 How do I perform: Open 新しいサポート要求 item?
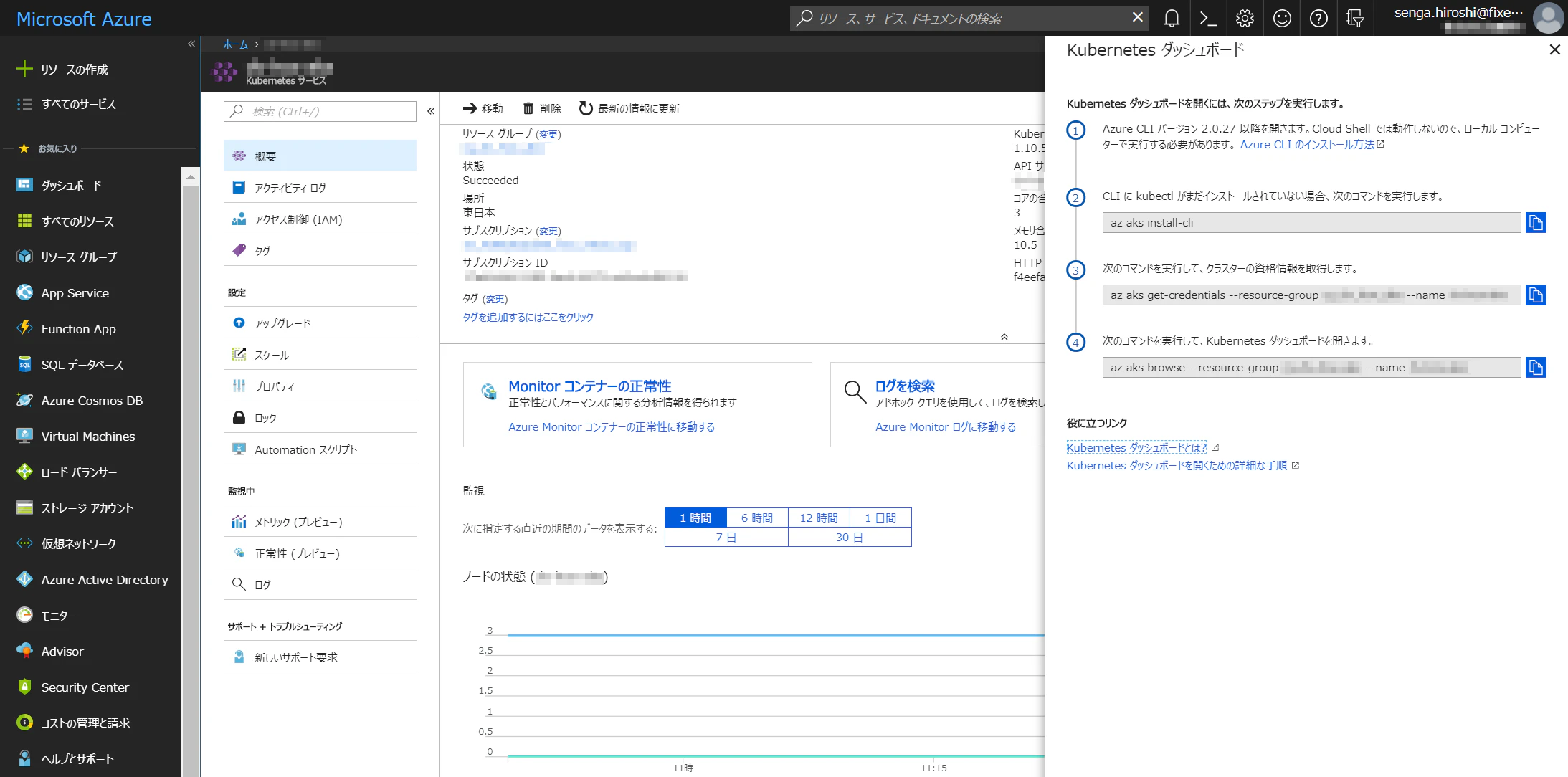click(320, 657)
